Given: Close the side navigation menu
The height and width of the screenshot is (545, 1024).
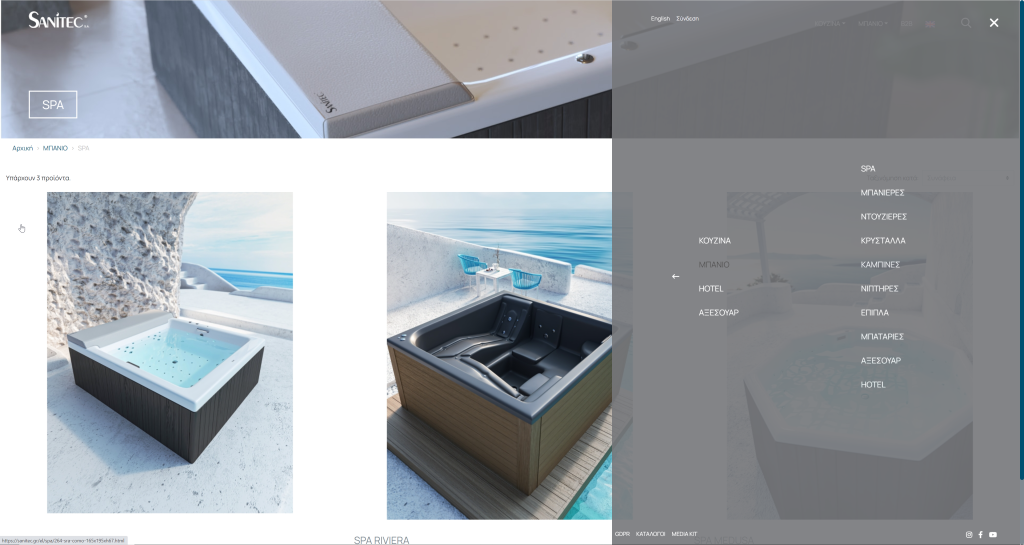Looking at the screenshot, I should coord(993,23).
